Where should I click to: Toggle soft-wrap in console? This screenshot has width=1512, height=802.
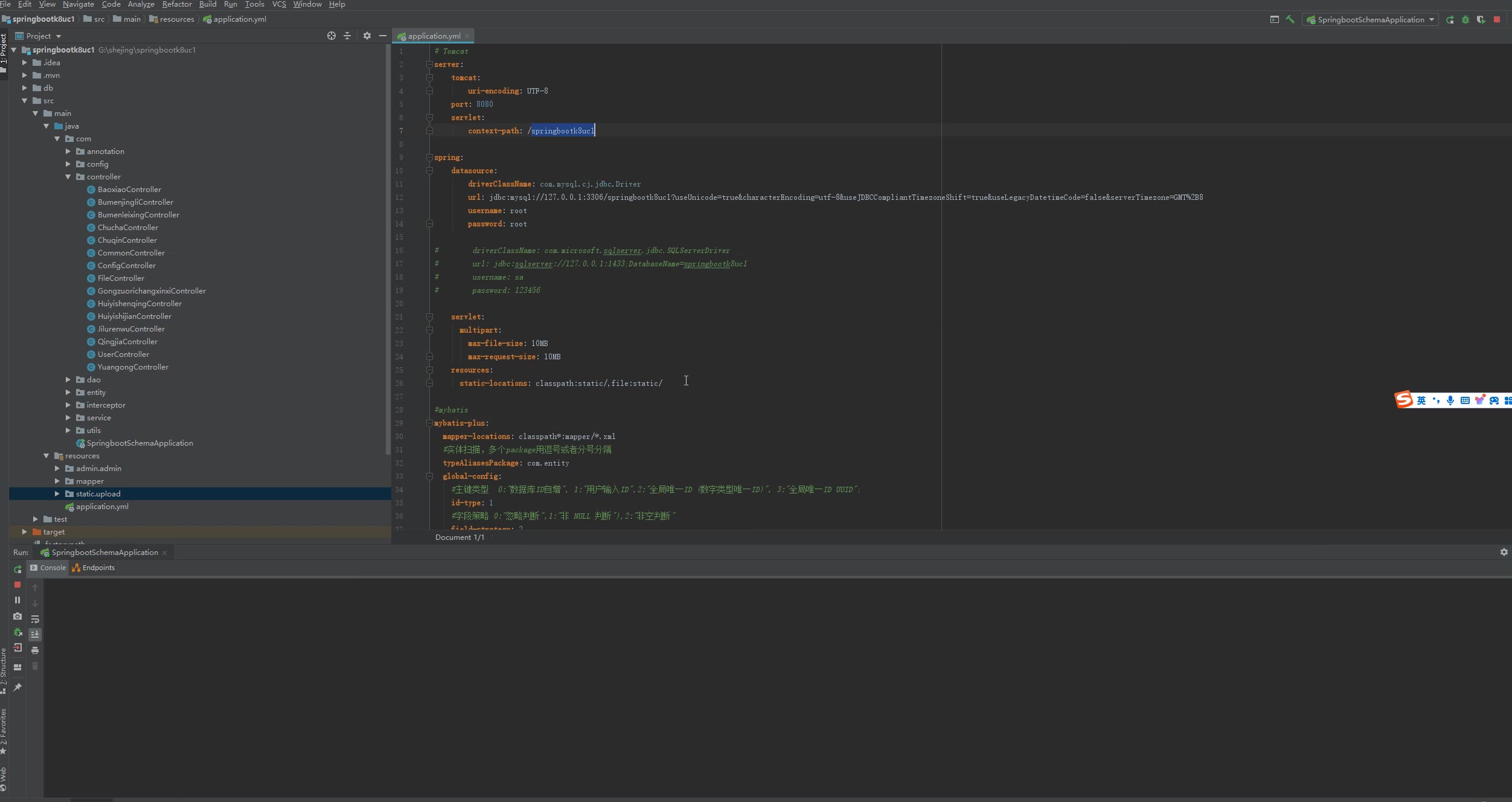click(x=35, y=619)
